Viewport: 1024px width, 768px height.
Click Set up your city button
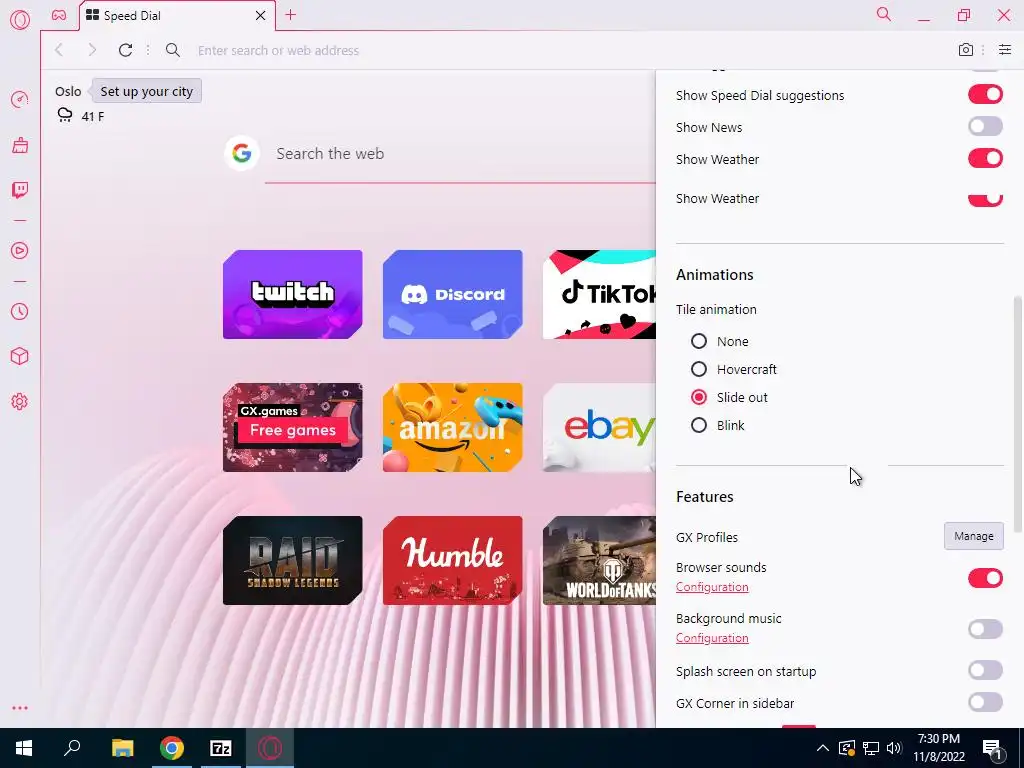pos(147,91)
